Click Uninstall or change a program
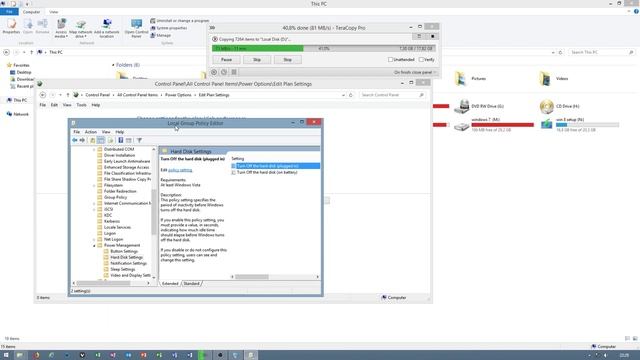The width and height of the screenshot is (640, 360). coord(180,20)
